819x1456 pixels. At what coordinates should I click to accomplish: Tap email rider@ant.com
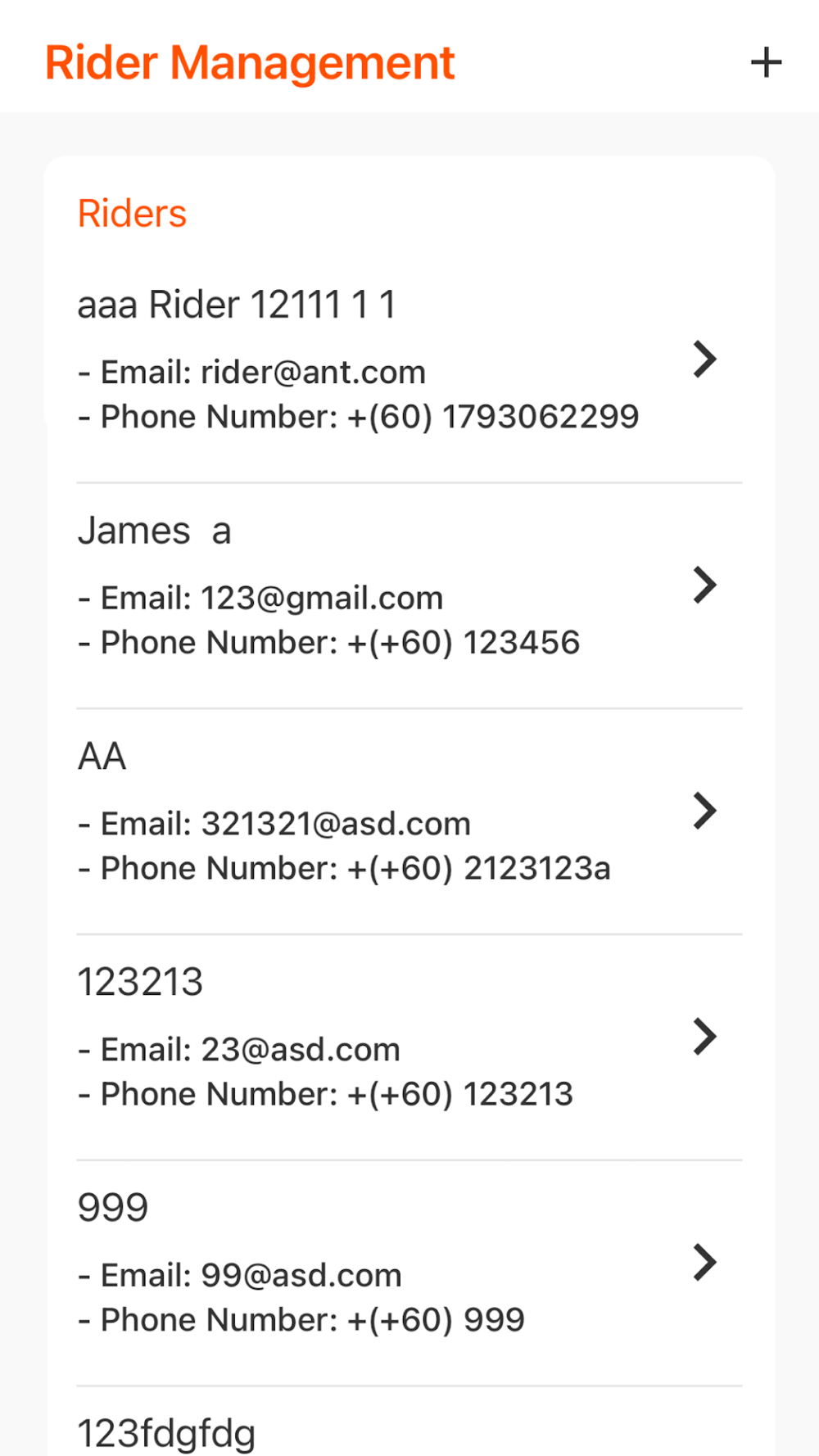pyautogui.click(x=313, y=373)
